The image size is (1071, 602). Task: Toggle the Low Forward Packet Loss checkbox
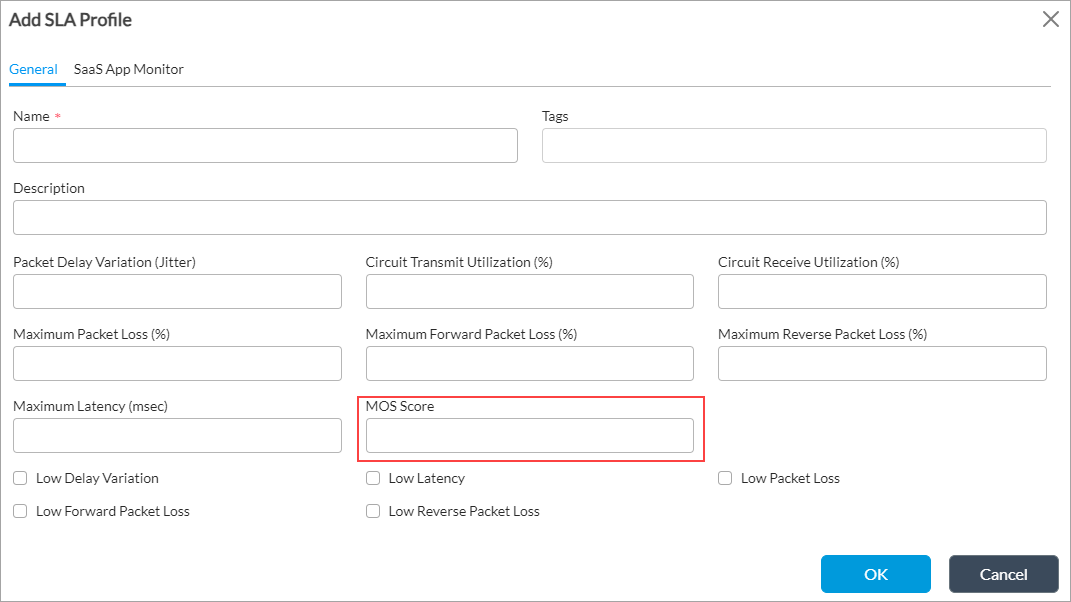coord(20,511)
